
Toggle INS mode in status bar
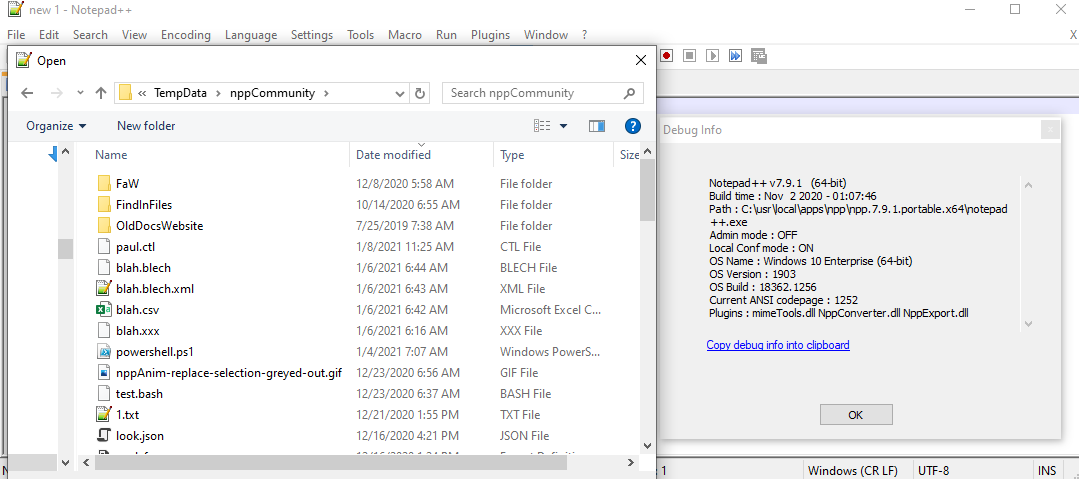(x=1047, y=471)
